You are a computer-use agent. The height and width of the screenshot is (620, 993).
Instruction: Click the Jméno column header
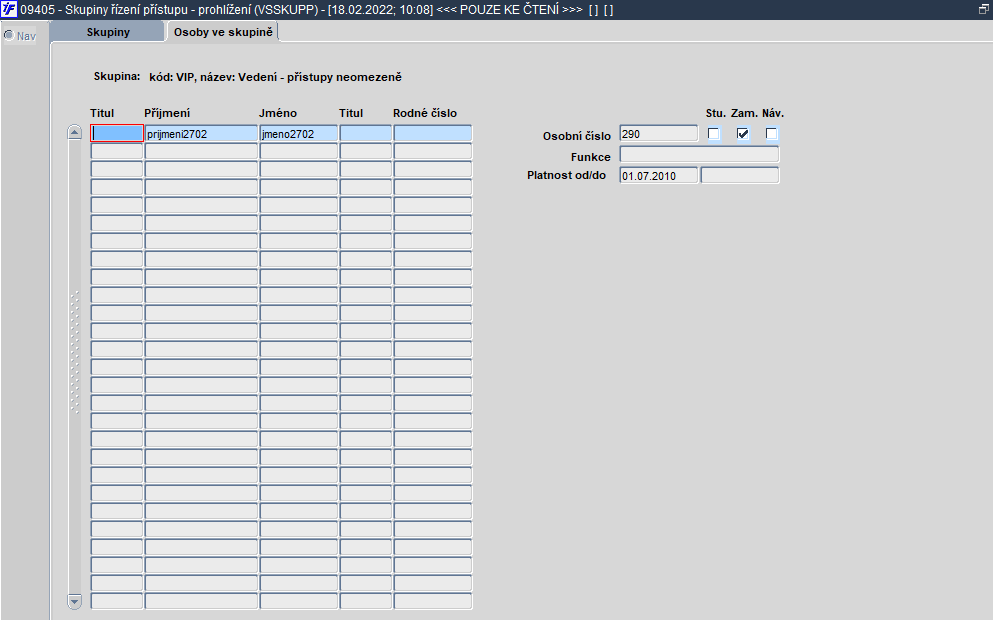[278, 113]
